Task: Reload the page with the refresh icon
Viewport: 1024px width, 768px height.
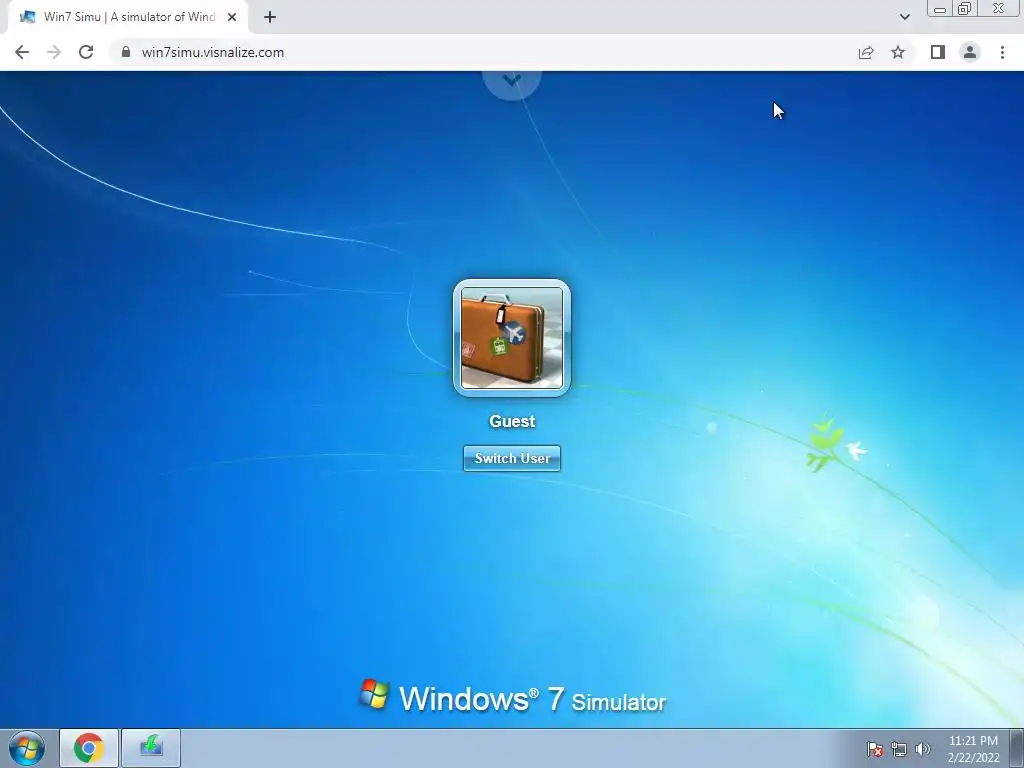Action: point(86,52)
